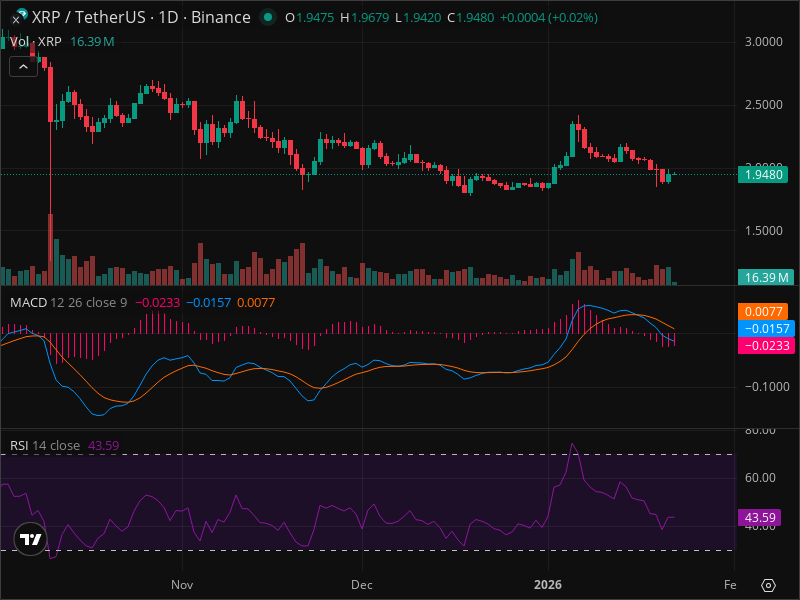Open the TradingView logo button
This screenshot has height=600, width=800.
pos(30,539)
